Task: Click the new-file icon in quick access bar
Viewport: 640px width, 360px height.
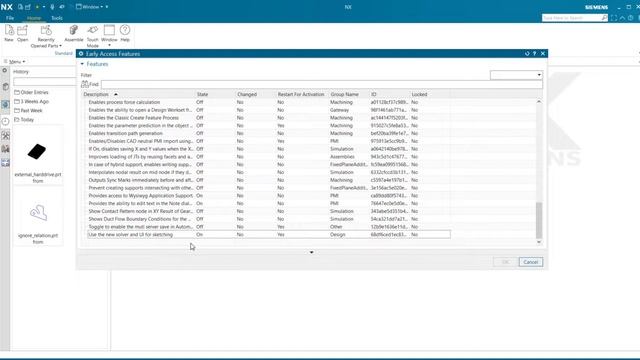Action: click(x=20, y=7)
